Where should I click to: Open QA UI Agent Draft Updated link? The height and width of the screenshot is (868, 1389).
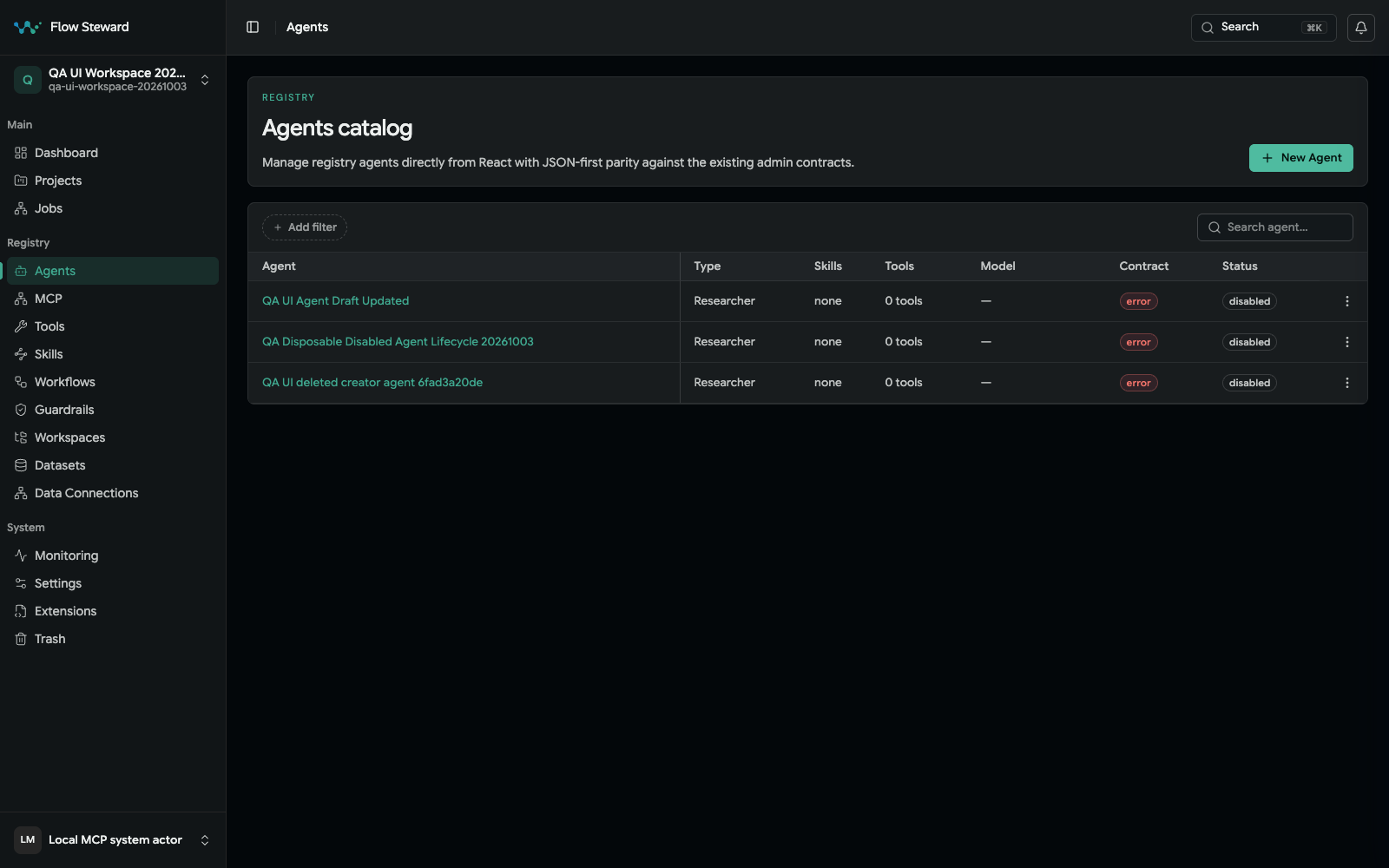pos(335,301)
